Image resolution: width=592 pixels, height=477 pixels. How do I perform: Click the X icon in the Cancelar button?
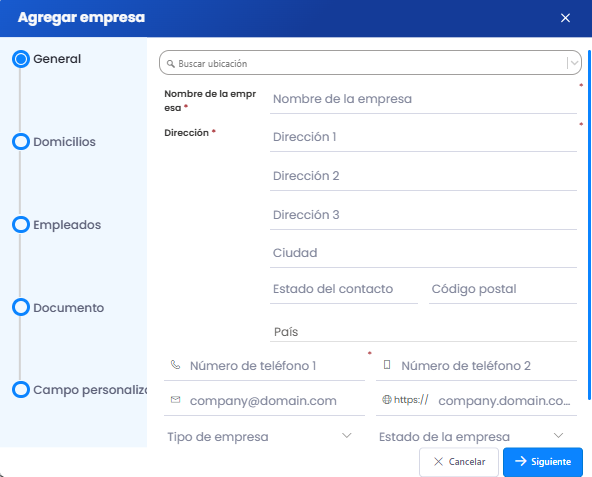coord(438,462)
